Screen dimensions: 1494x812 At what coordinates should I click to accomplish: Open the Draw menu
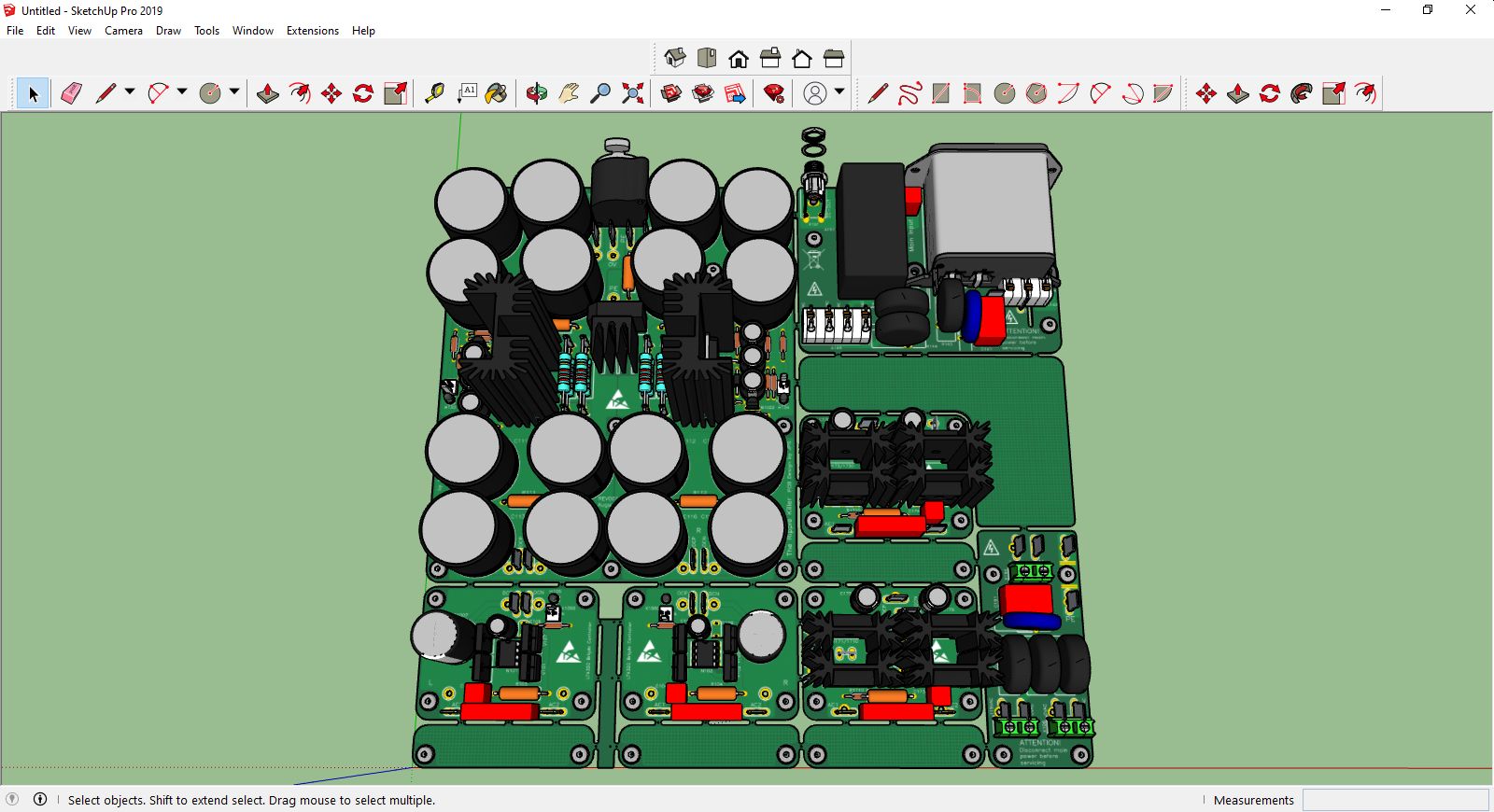pos(168,31)
